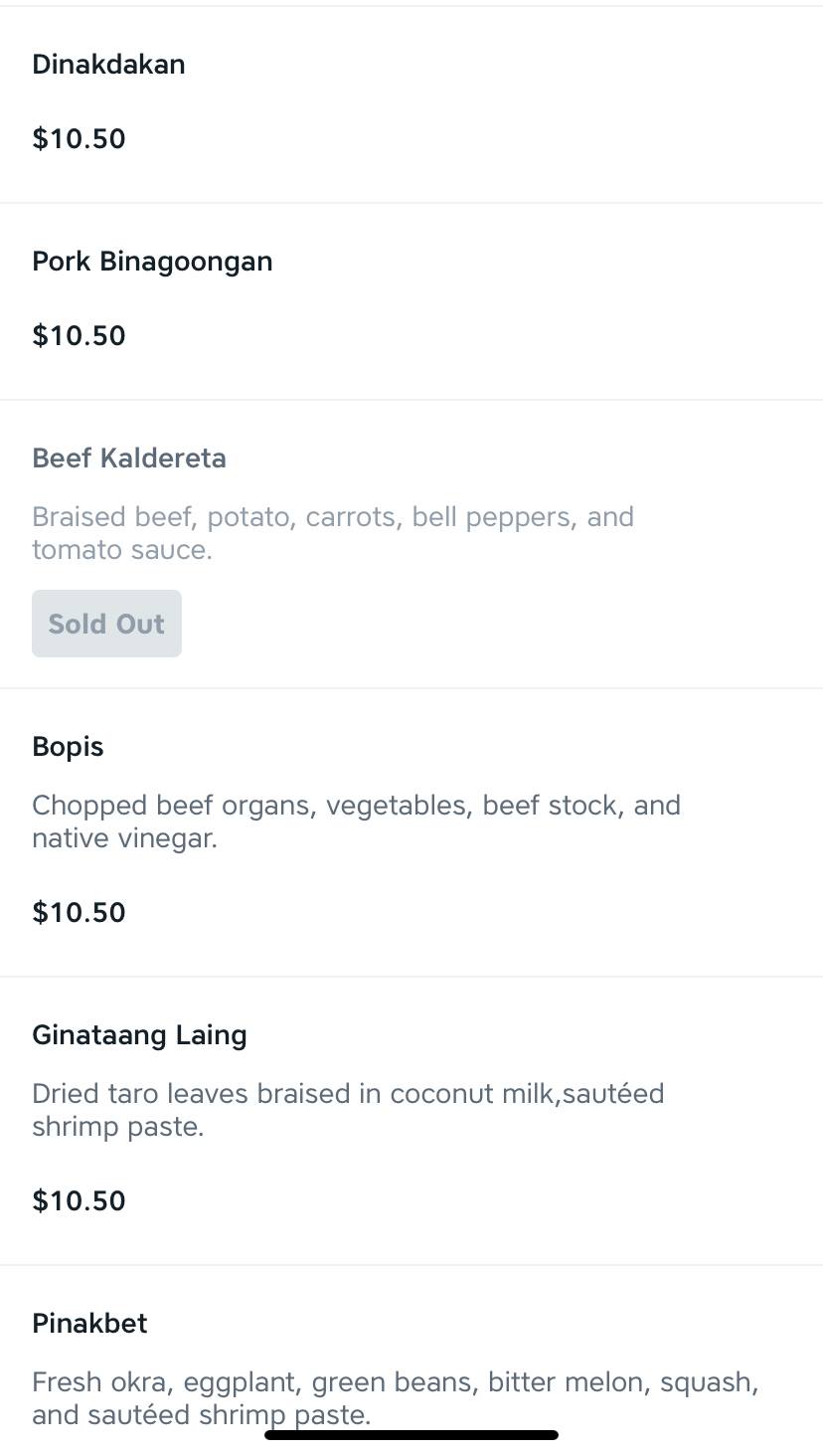This screenshot has height=1456, width=823.
Task: Select the Pork Binagoongan item title
Action: 152,262
